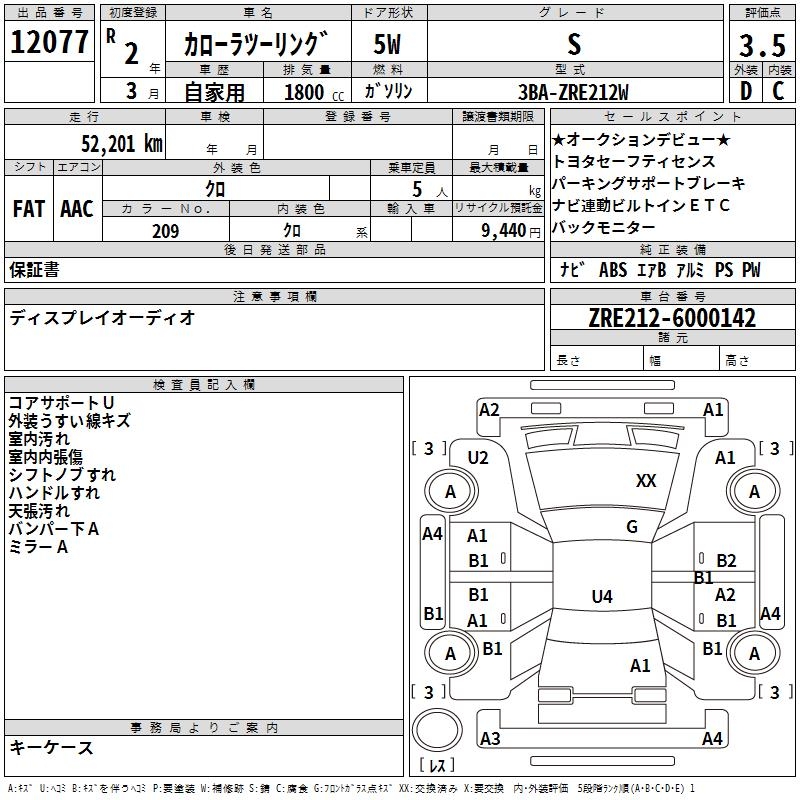Click air conditioner value AAC
800x800 pixels.
[77, 209]
